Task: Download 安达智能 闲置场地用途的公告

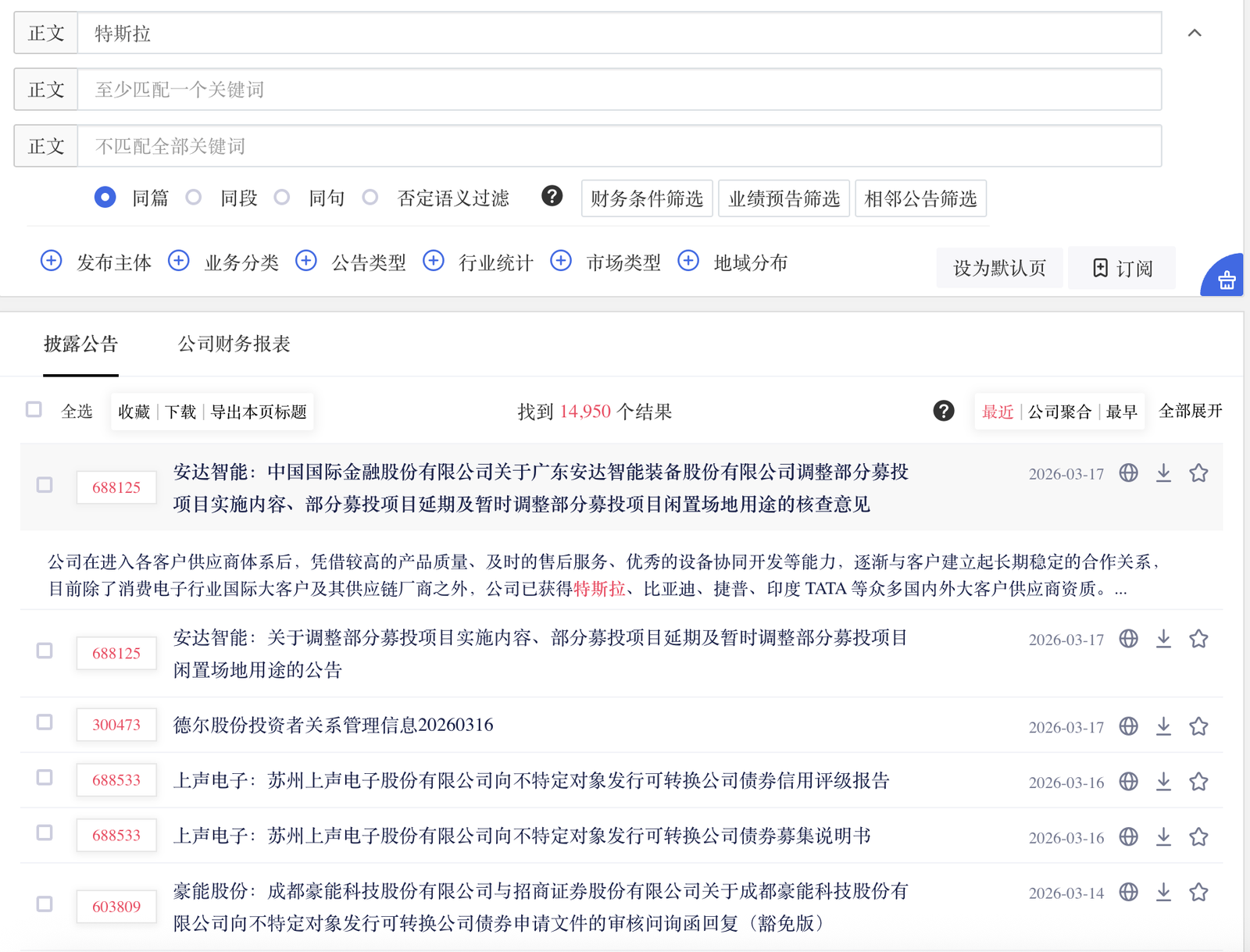Action: pos(1163,639)
